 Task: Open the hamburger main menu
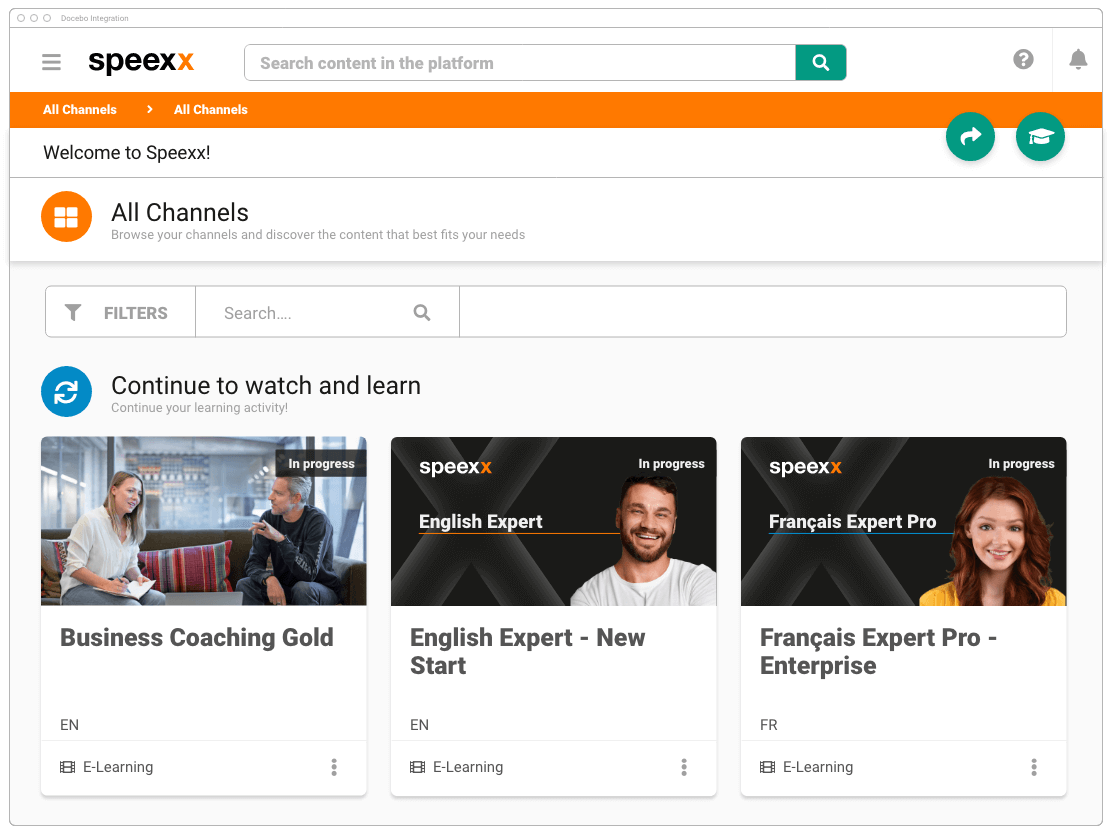click(x=51, y=62)
